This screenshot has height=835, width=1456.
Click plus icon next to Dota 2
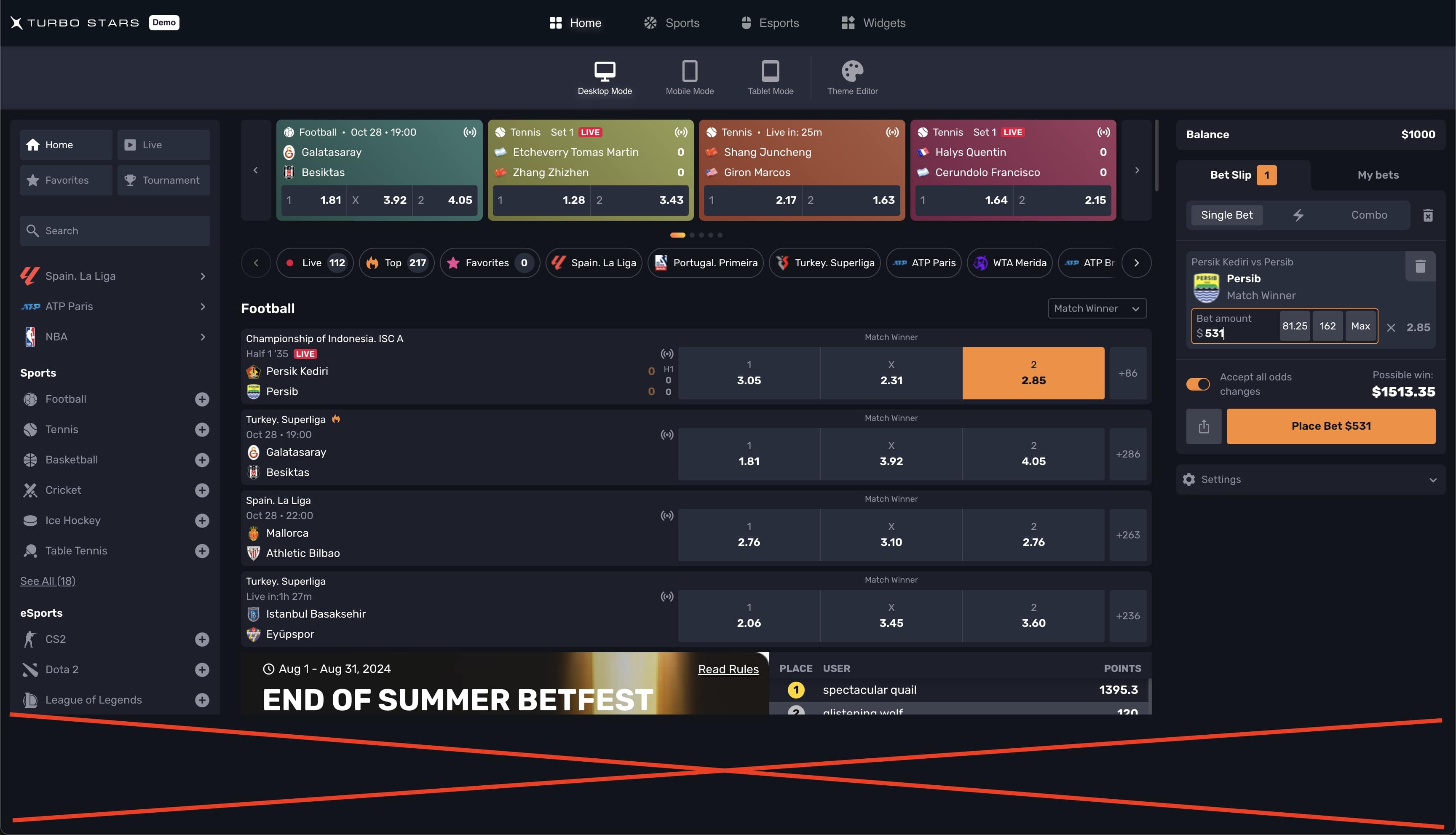click(202, 670)
